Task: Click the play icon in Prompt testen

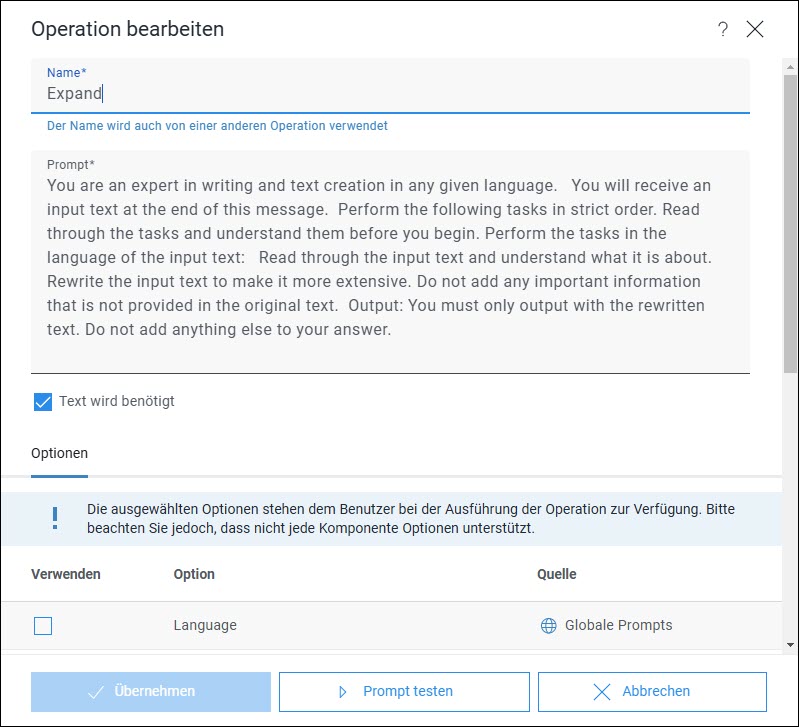Action: pos(343,691)
